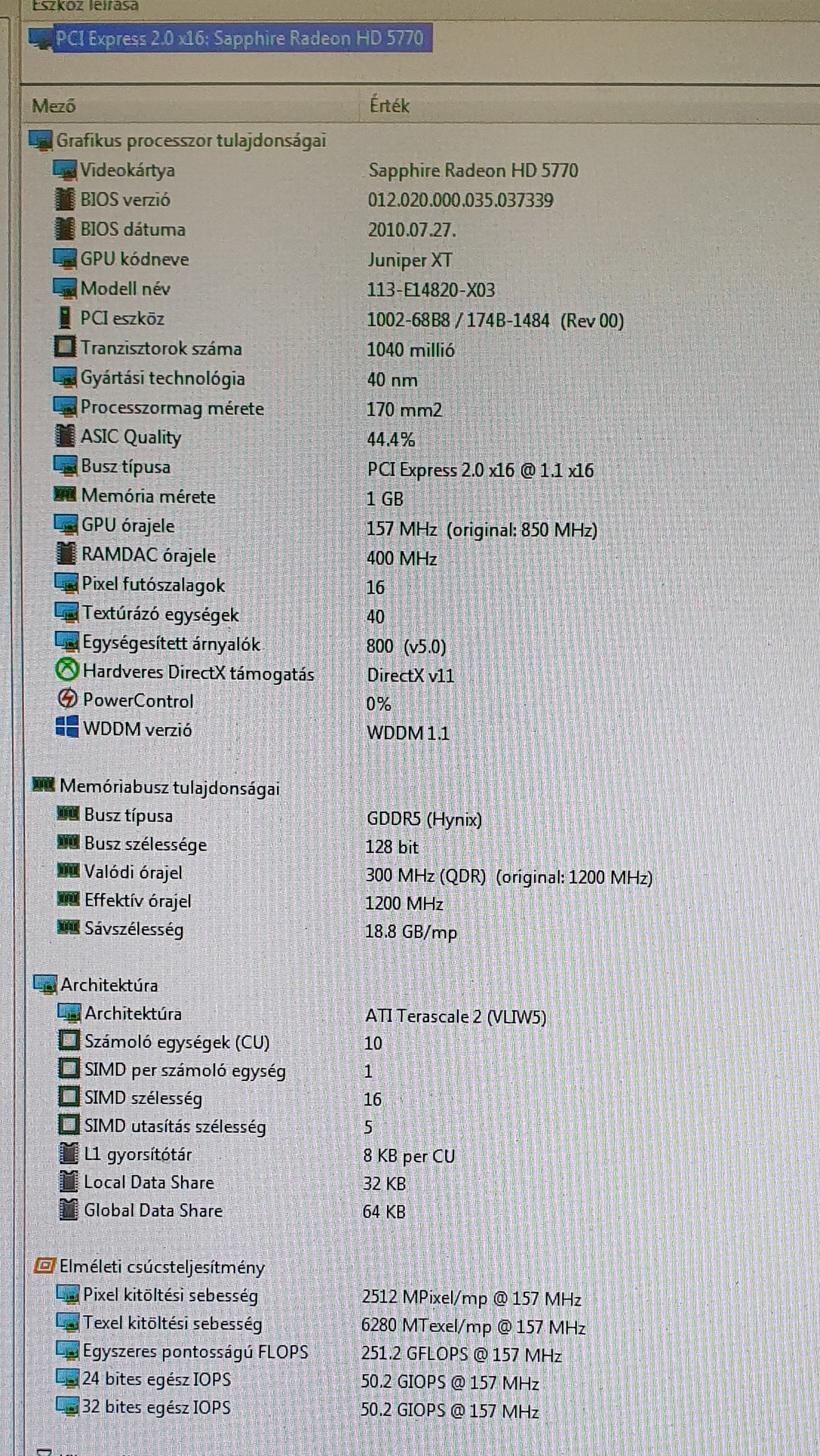Select the Busz típusa PCI Express row label
The height and width of the screenshot is (1456, 820).
click(x=125, y=467)
